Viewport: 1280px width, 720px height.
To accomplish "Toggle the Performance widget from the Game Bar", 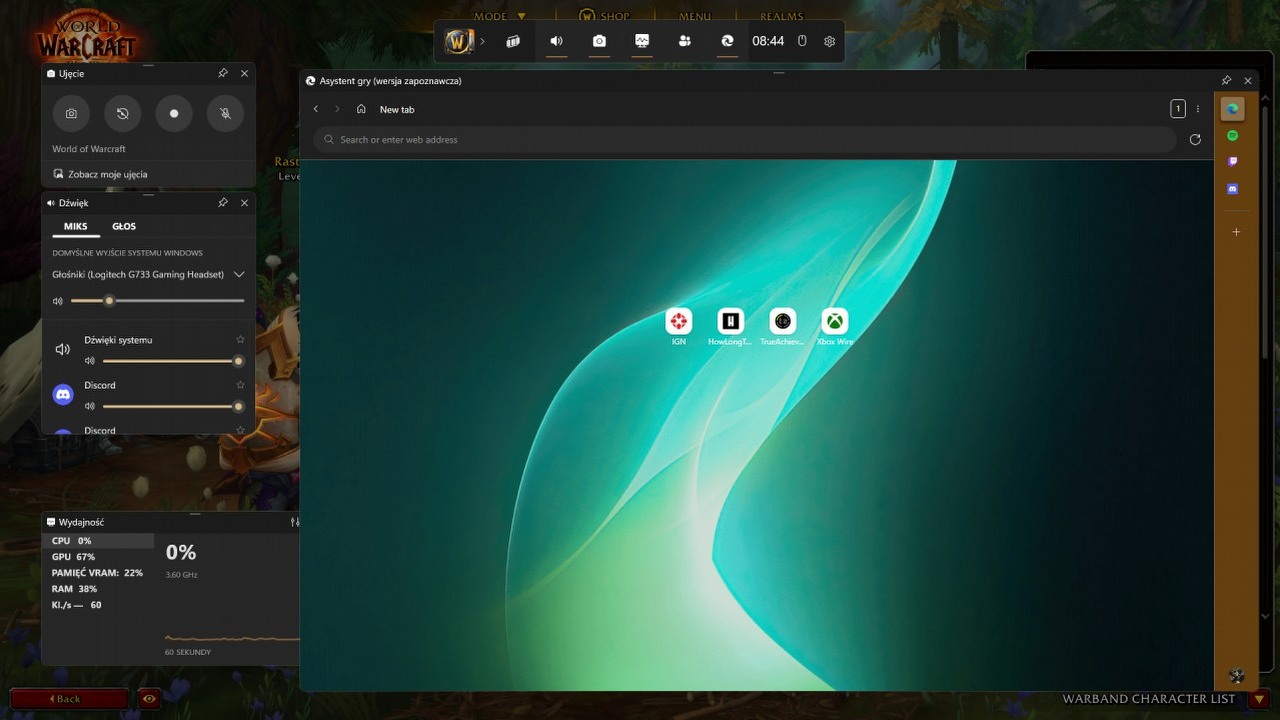I will coord(642,42).
